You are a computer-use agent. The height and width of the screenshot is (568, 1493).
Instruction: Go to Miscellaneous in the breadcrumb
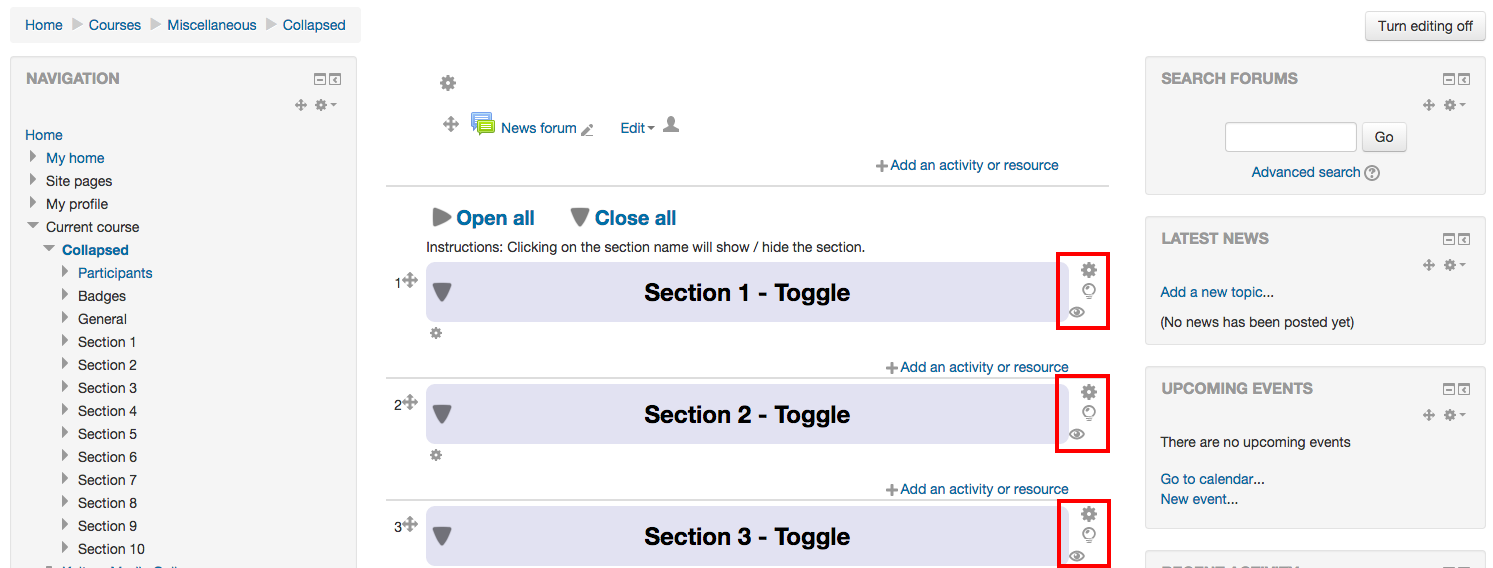point(212,25)
